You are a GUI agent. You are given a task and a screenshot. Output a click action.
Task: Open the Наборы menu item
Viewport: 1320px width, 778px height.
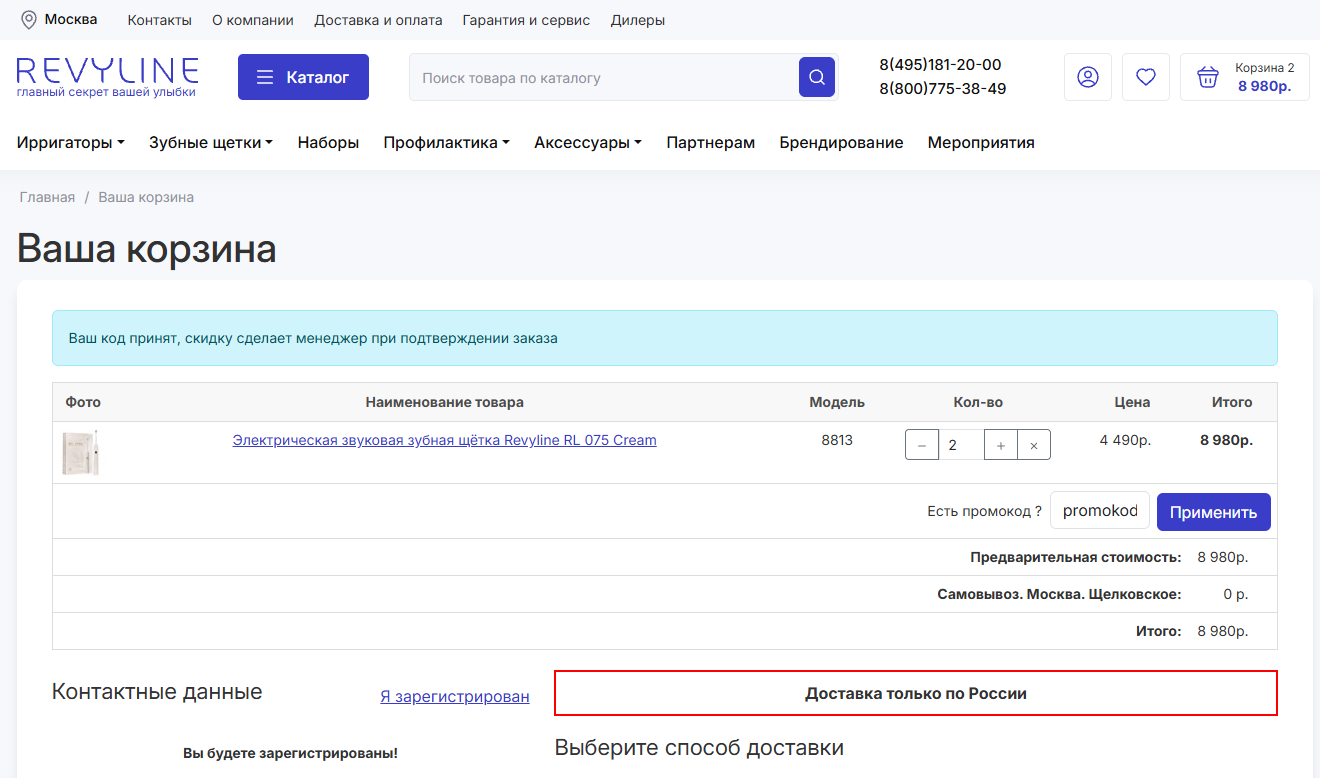(328, 143)
